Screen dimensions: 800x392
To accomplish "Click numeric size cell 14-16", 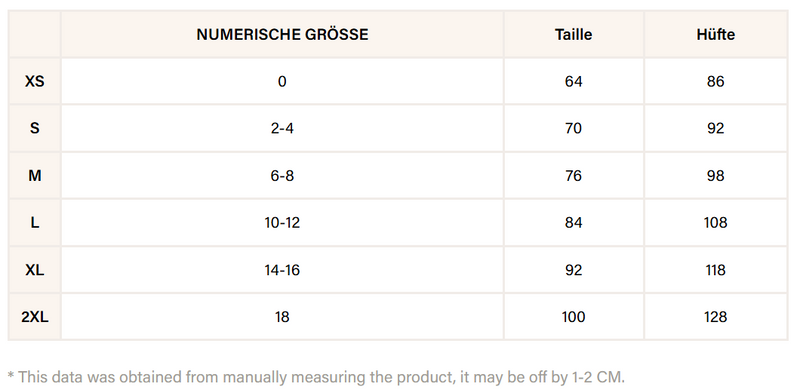I will tap(282, 270).
